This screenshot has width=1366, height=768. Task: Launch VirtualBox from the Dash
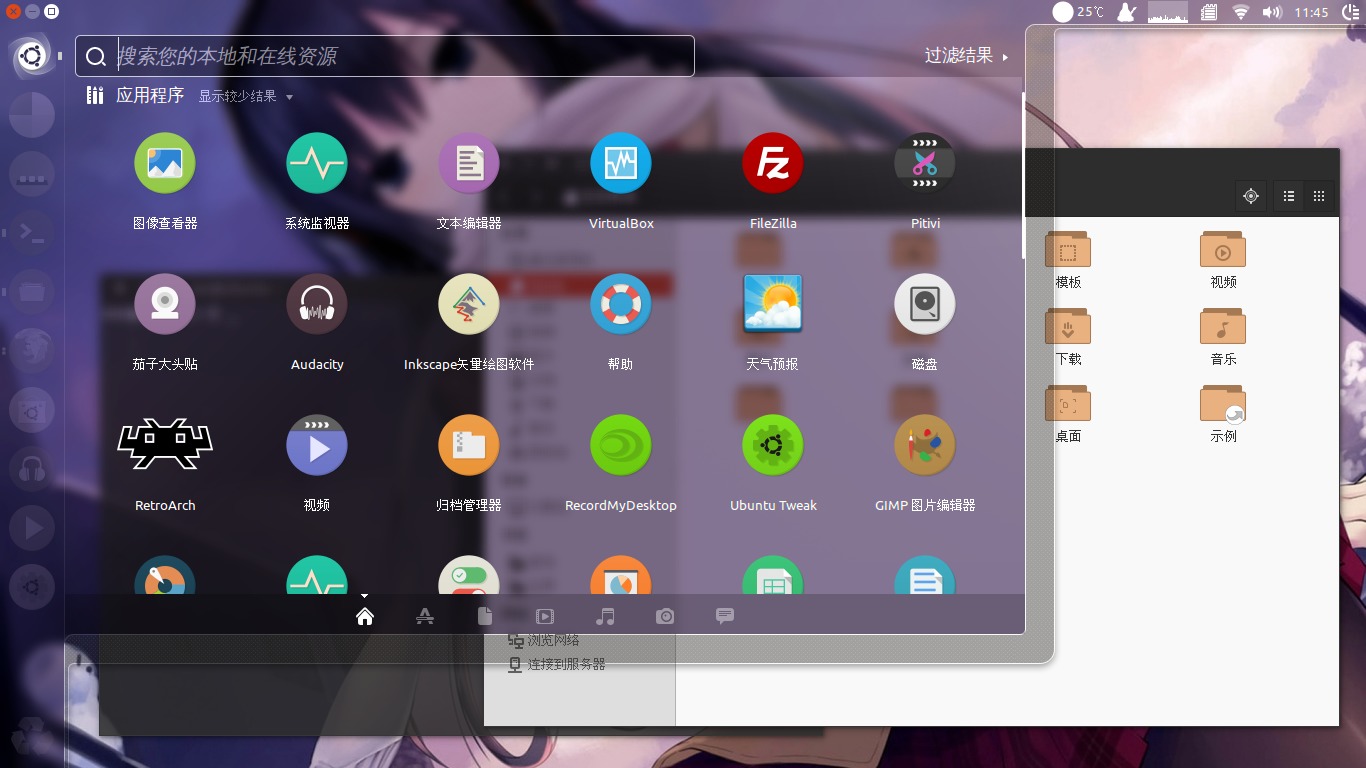pyautogui.click(x=621, y=163)
